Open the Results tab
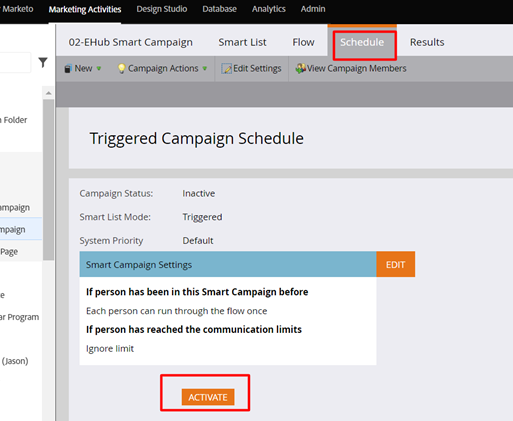 tap(427, 42)
